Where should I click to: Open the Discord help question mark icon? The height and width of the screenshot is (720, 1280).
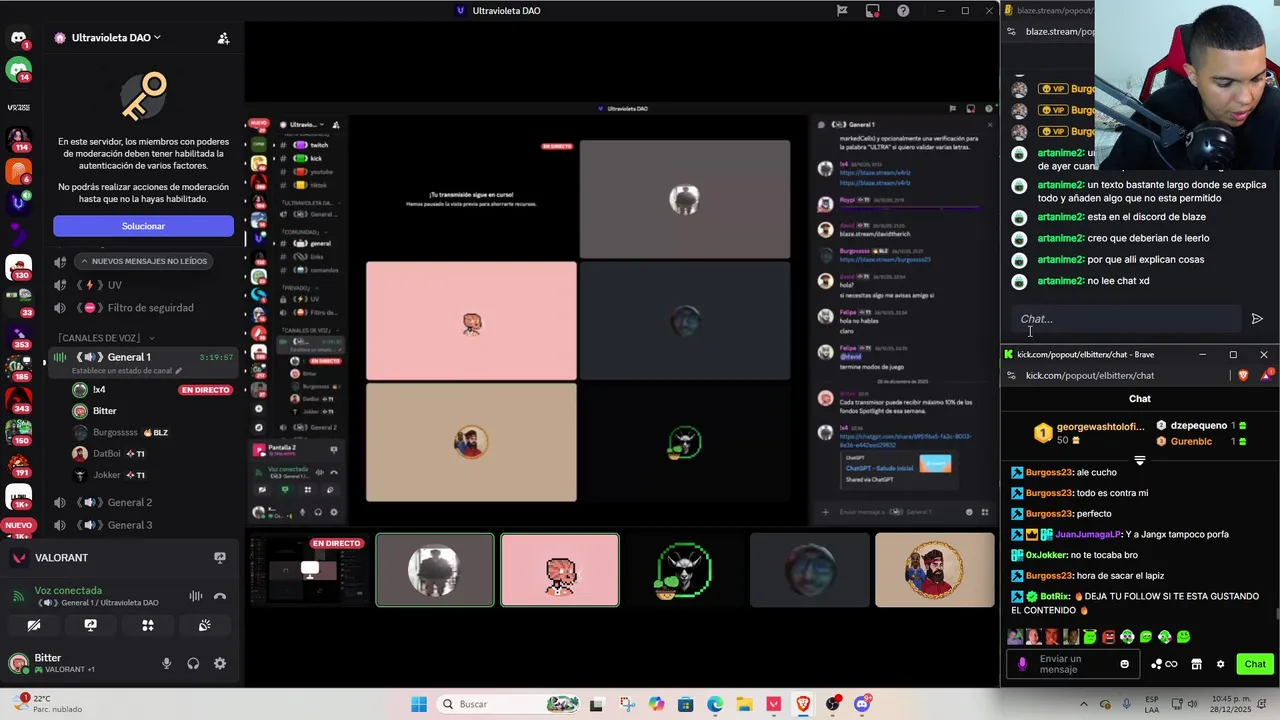point(903,11)
